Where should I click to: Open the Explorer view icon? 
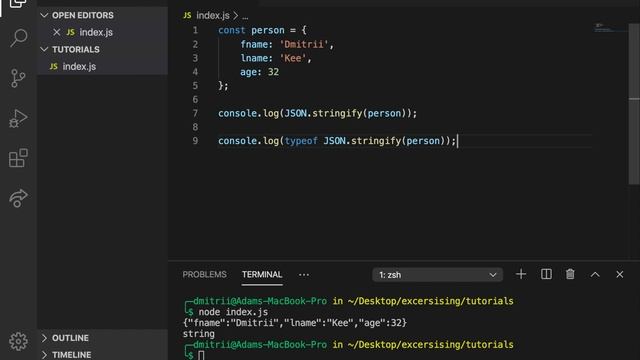[18, 4]
